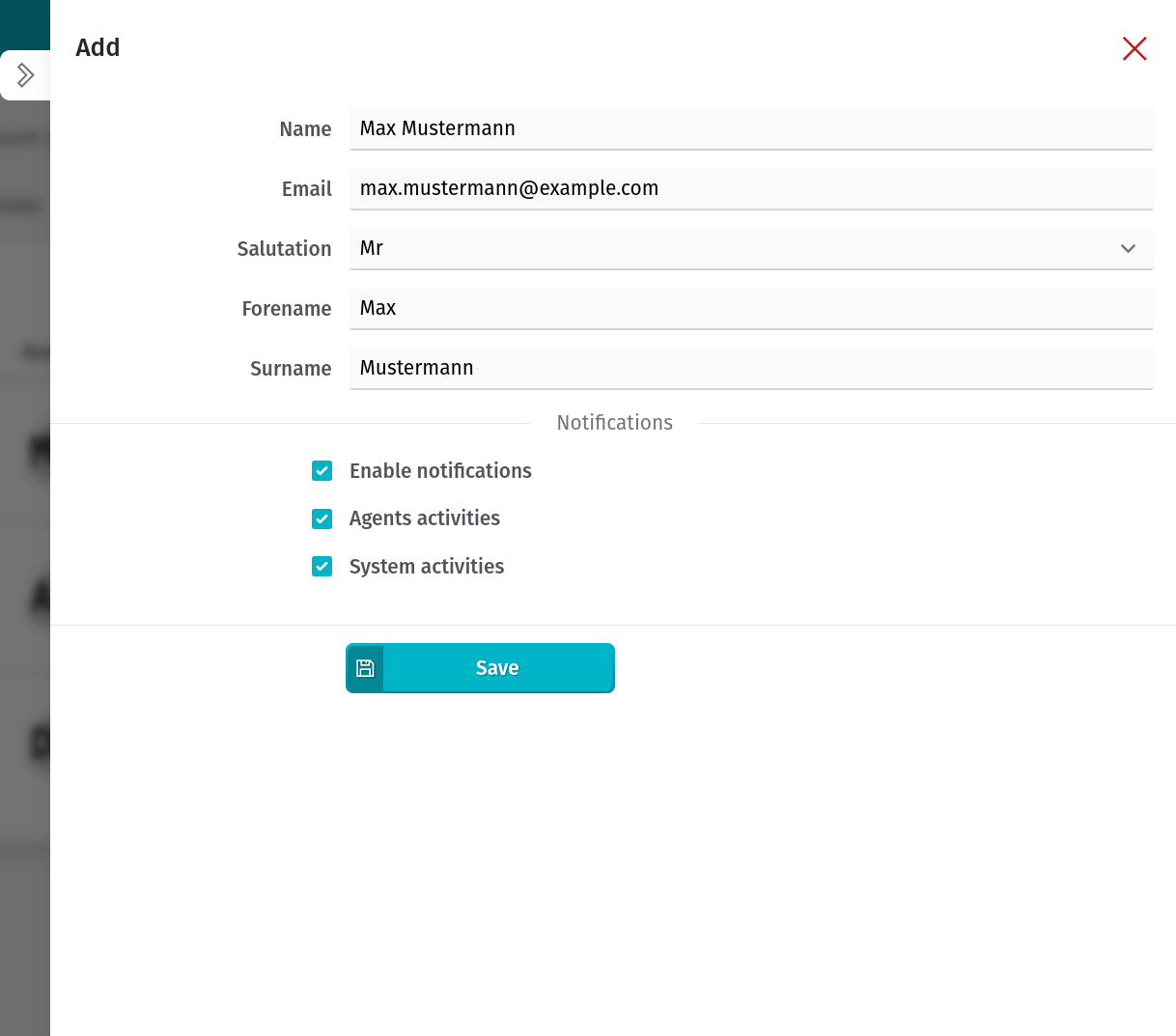
Task: Click the System activities label text
Action: point(427,567)
